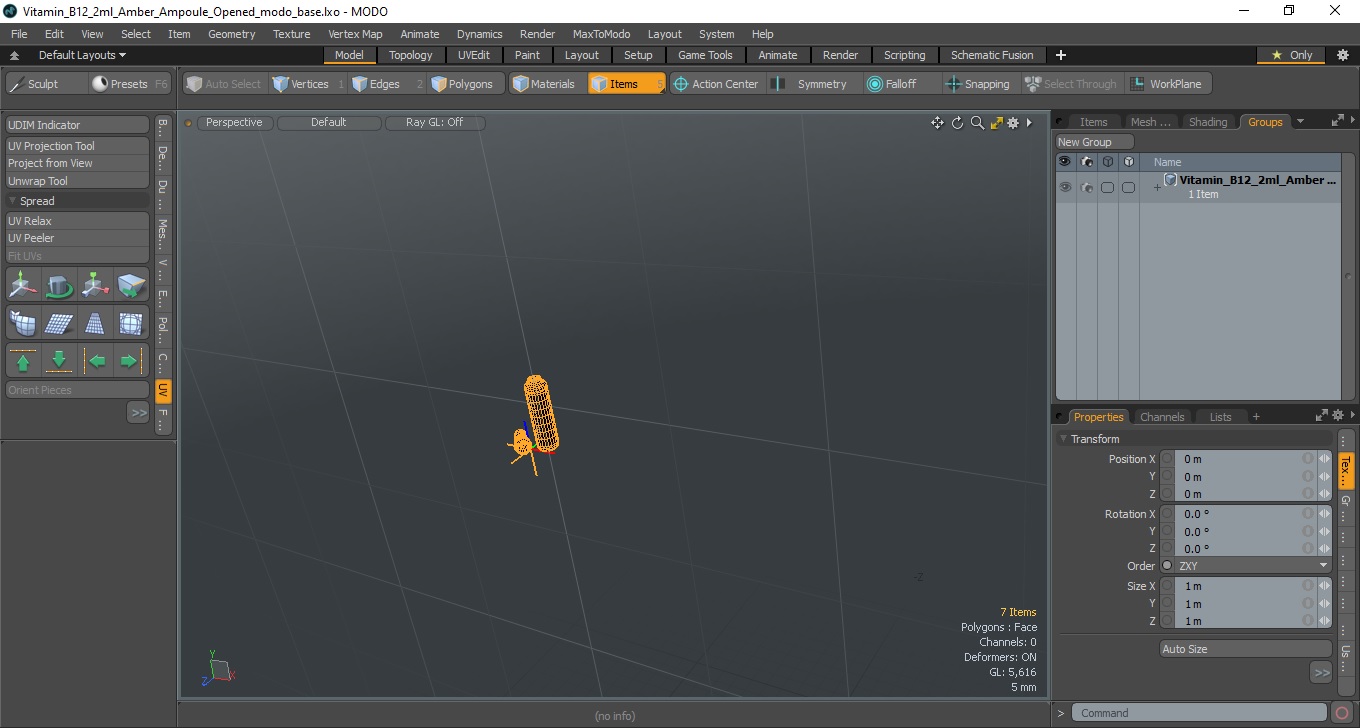Click the Command input field
Image resolution: width=1360 pixels, height=728 pixels.
1200,713
